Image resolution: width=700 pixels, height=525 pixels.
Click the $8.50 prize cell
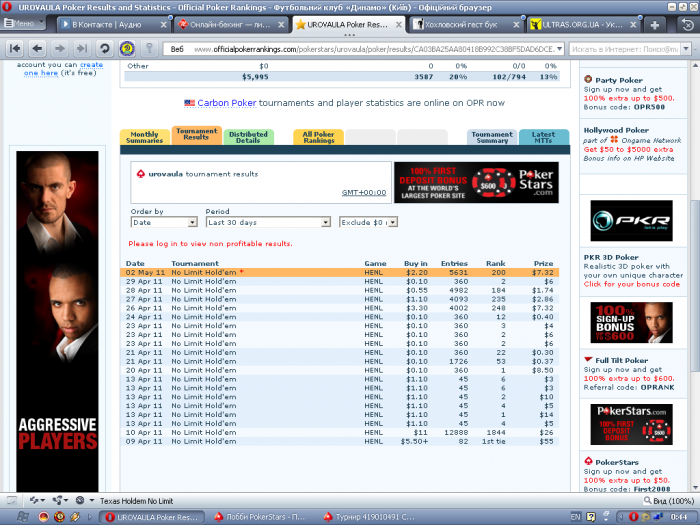click(542, 371)
